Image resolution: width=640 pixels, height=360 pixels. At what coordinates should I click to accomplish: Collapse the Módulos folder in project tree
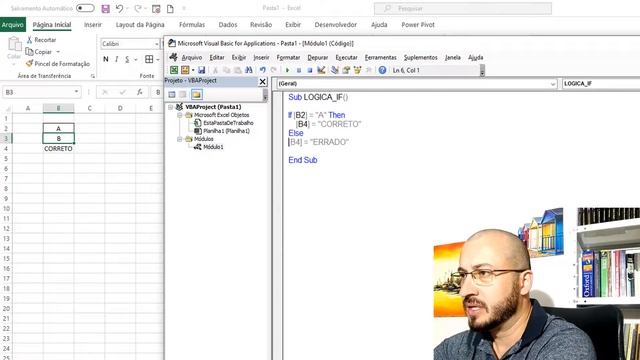(179, 139)
